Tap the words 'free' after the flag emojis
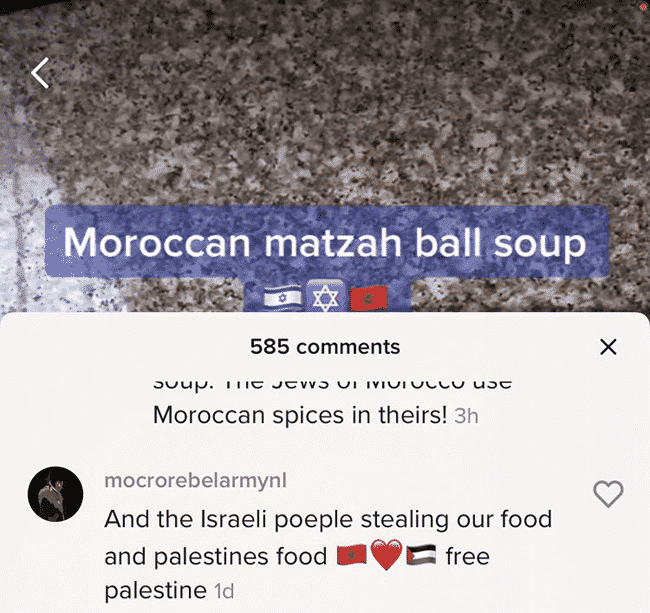Screen dimensions: 650x613 pos(468,556)
